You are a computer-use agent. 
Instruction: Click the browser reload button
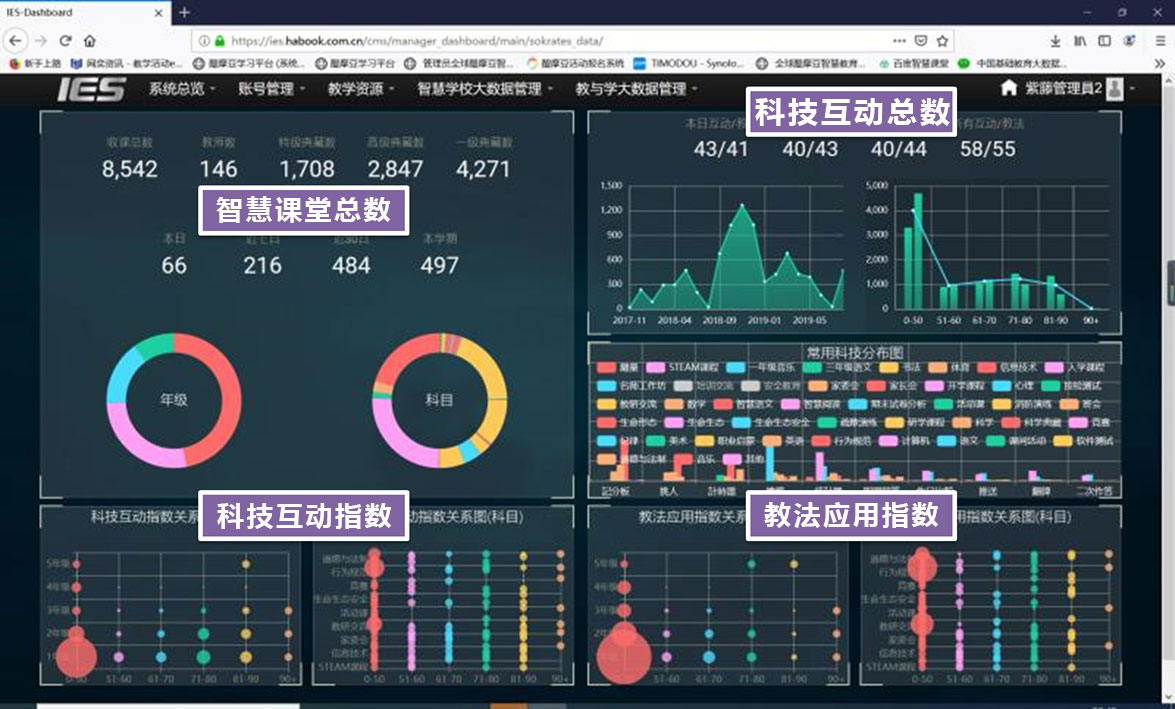click(66, 41)
